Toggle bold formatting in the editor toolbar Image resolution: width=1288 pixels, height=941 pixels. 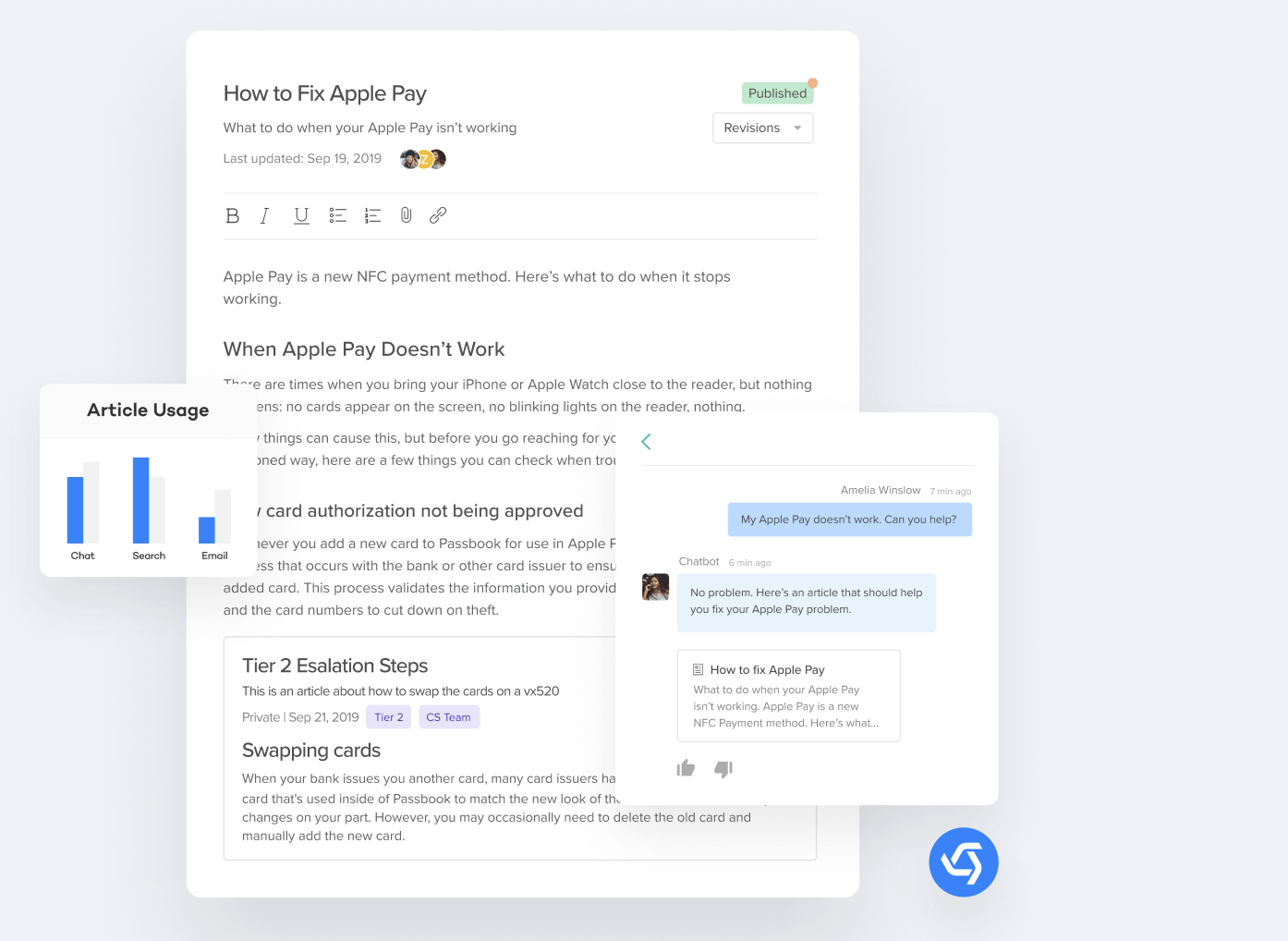[x=232, y=215]
